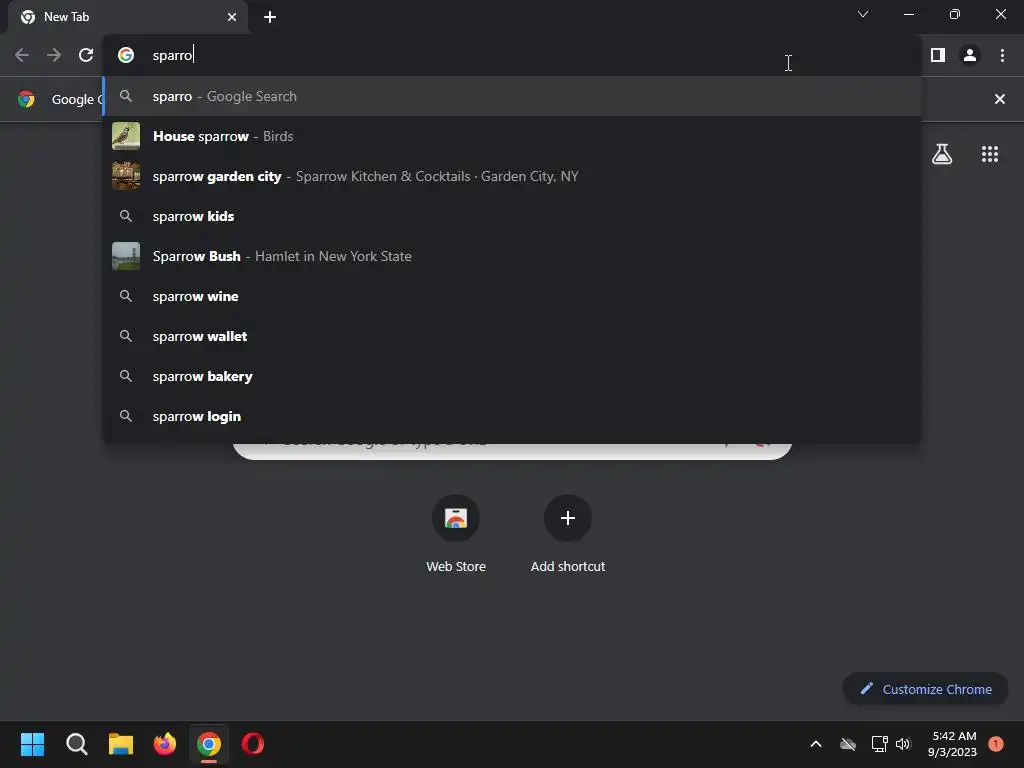Choose the House sparrow suggestion
This screenshot has width=1024, height=768.
512,136
